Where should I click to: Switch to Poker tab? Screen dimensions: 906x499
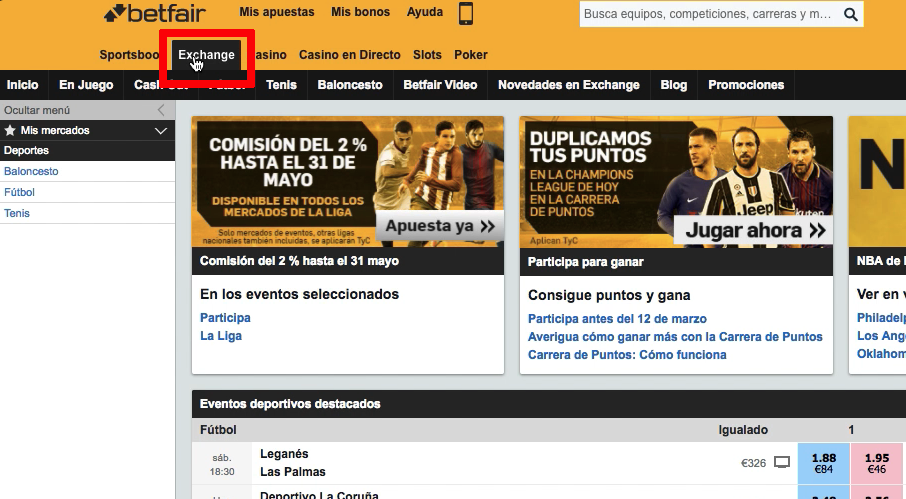pos(471,55)
